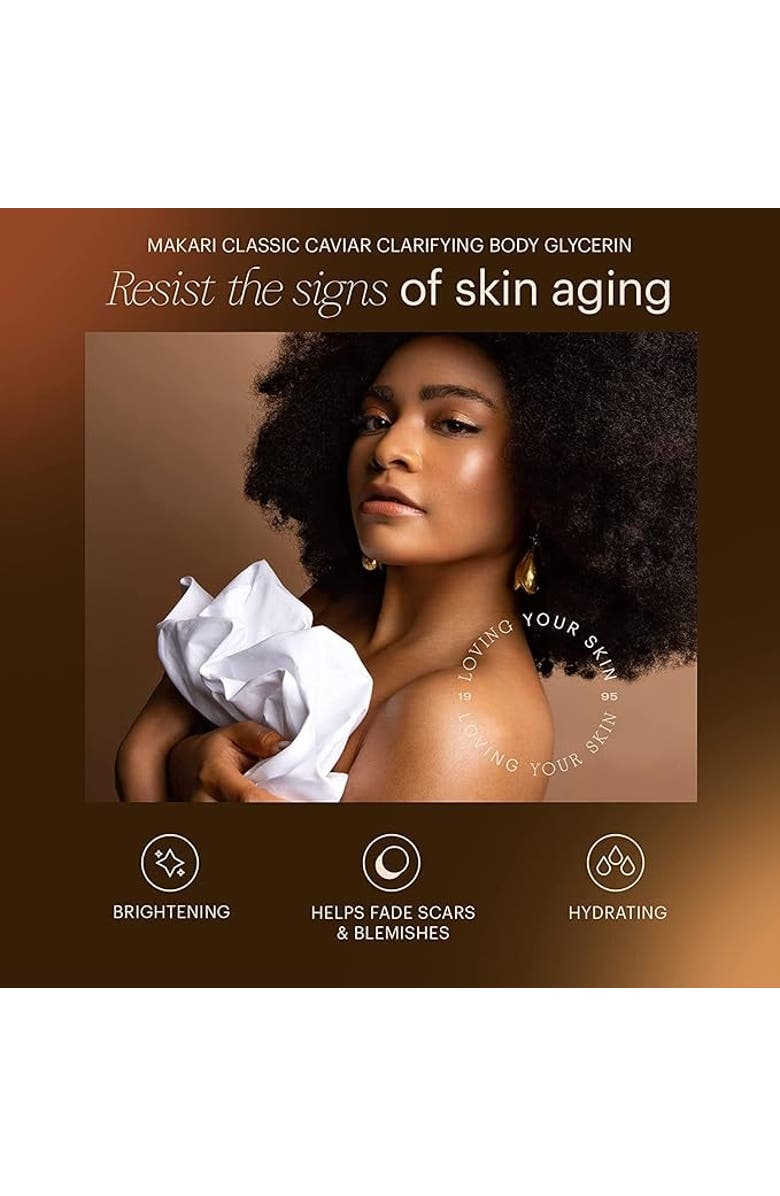Tap the '19' on the circular badge

(464, 696)
